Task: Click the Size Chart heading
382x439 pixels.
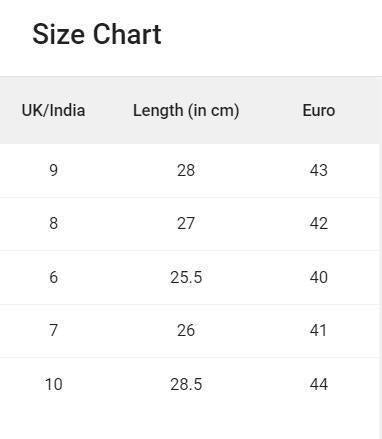Action: (x=97, y=34)
